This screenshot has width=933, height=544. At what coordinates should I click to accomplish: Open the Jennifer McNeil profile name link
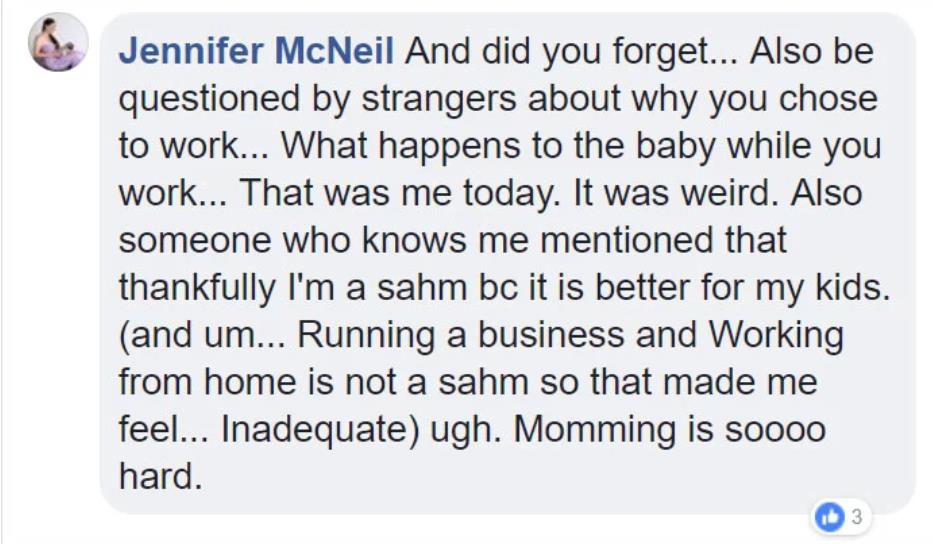[256, 52]
